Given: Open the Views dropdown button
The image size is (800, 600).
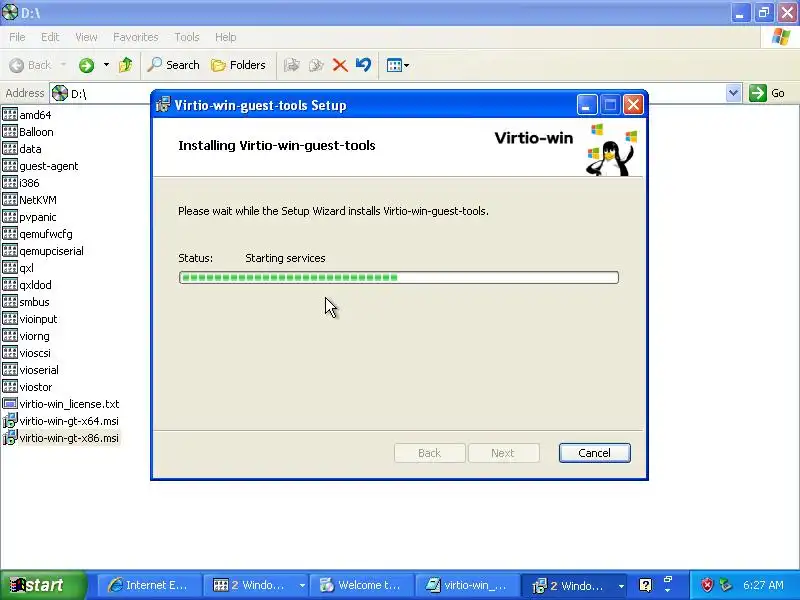Looking at the screenshot, I should [397, 65].
